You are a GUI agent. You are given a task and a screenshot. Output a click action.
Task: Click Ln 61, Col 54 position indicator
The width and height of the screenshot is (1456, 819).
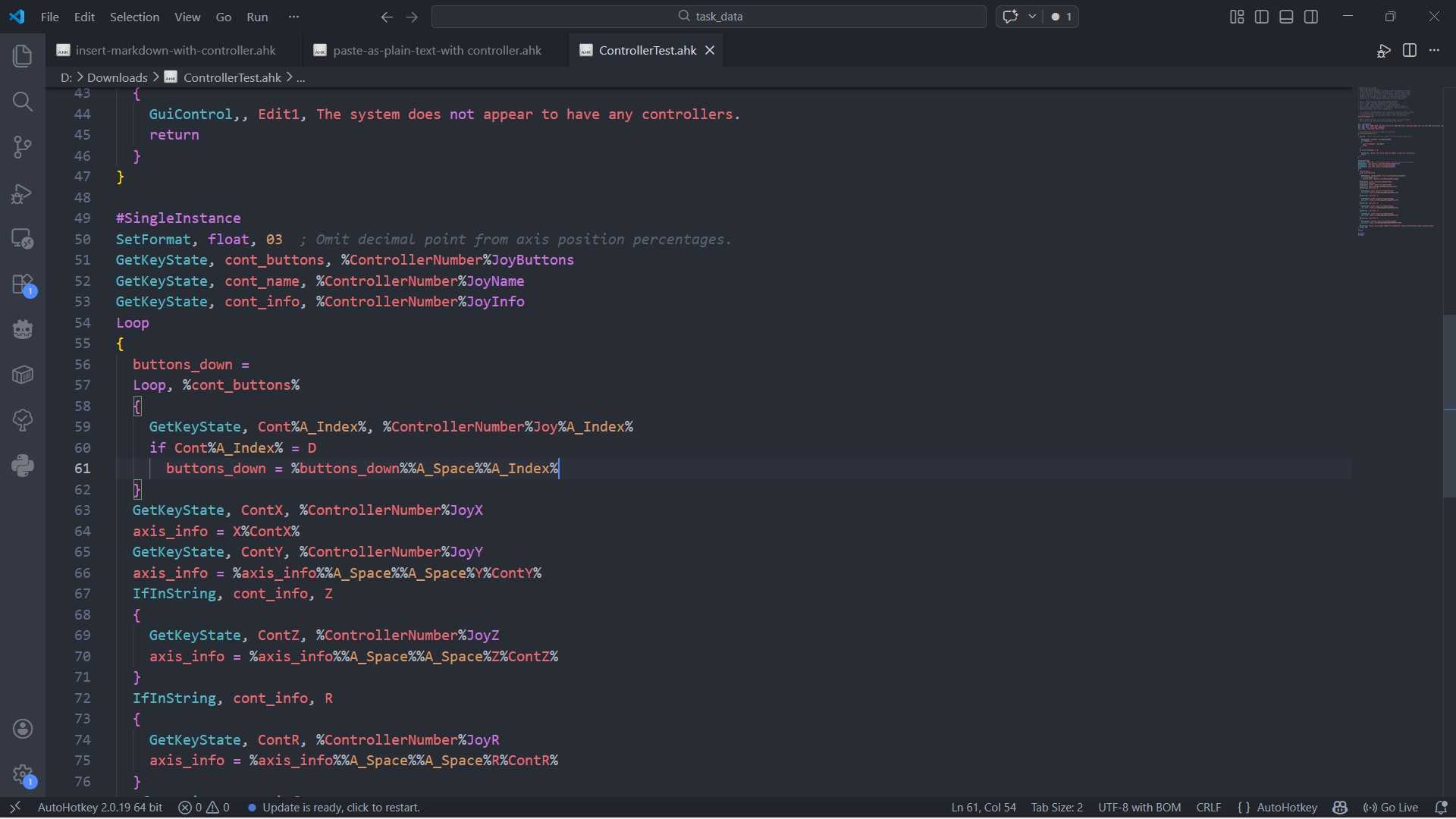point(984,808)
